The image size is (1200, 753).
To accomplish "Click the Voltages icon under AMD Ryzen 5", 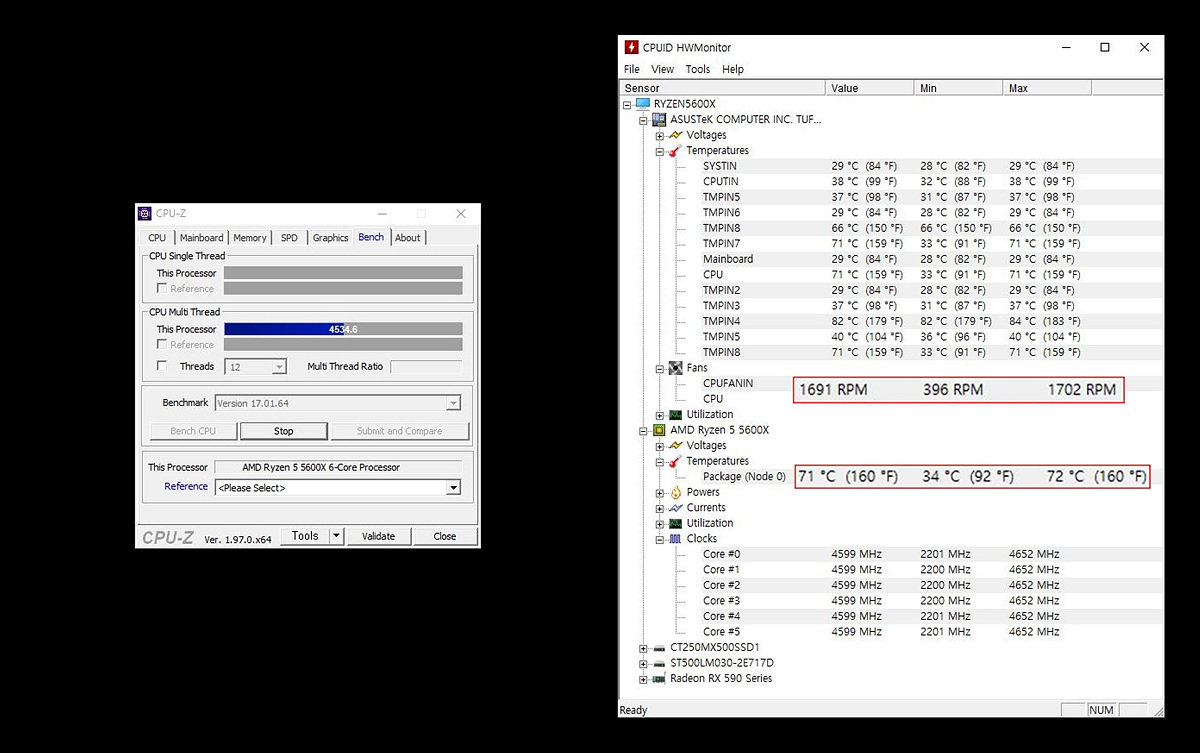I will [675, 445].
